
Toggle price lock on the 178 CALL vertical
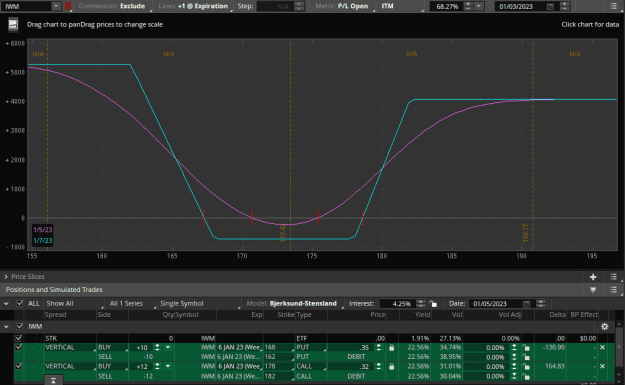[x=391, y=366]
